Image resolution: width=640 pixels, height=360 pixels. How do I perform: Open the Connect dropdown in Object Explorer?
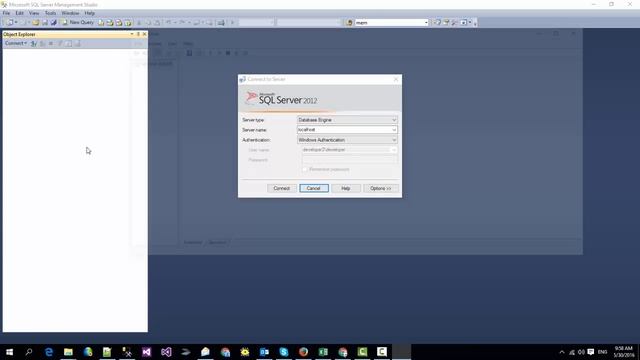tap(16, 43)
